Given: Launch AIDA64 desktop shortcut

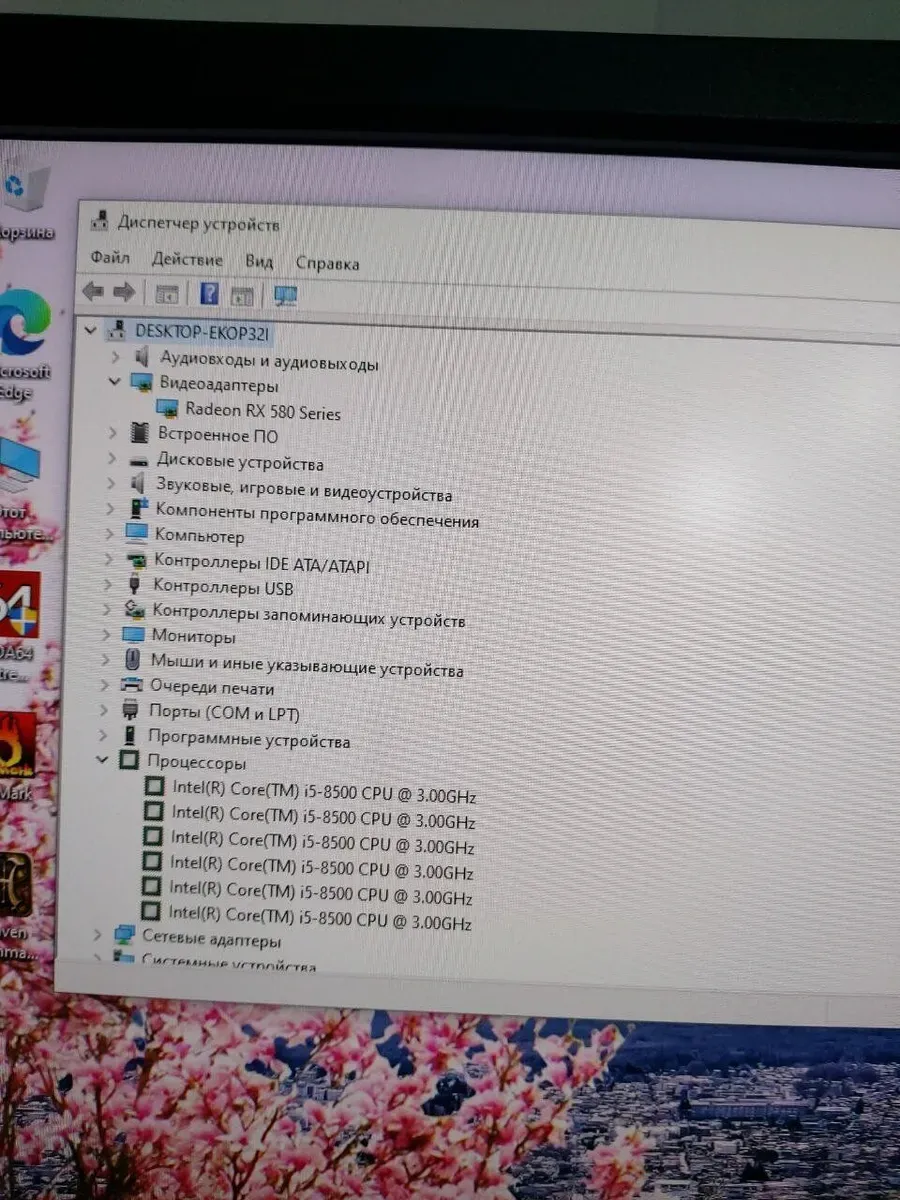Looking at the screenshot, I should pyautogui.click(x=20, y=605).
